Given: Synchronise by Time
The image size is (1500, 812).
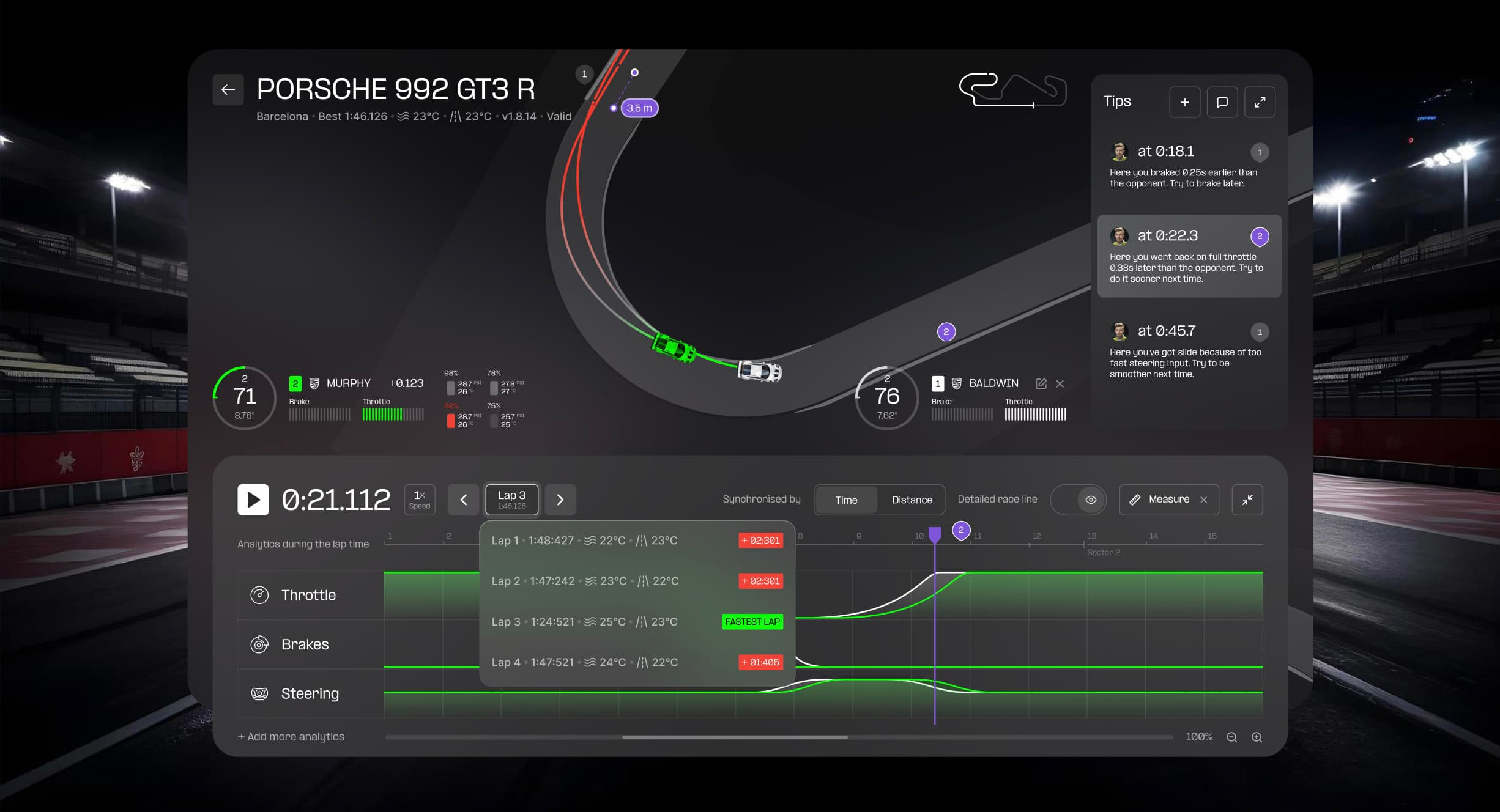Looking at the screenshot, I should pos(846,500).
